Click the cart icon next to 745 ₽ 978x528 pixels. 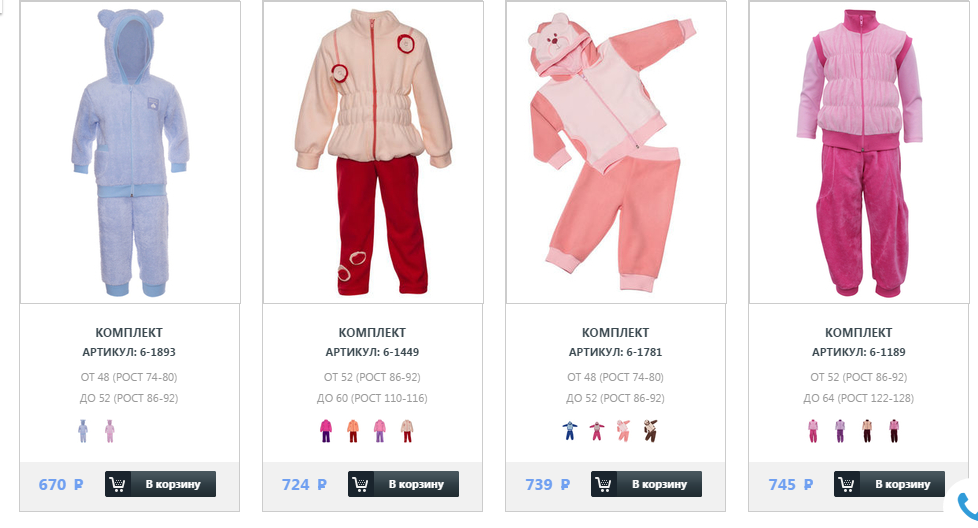[x=847, y=484]
